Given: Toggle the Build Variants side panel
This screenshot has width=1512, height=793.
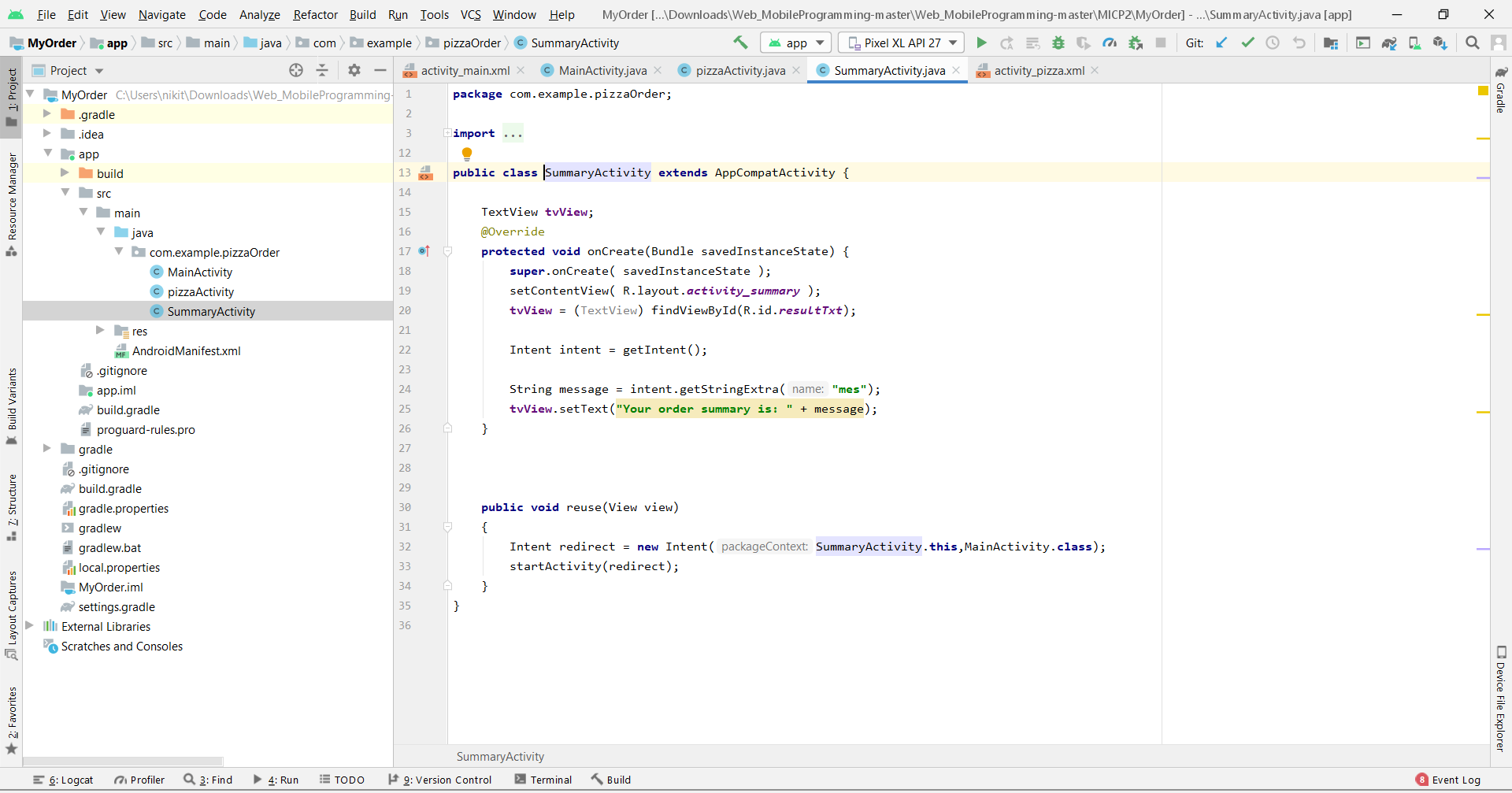Looking at the screenshot, I should (x=12, y=406).
